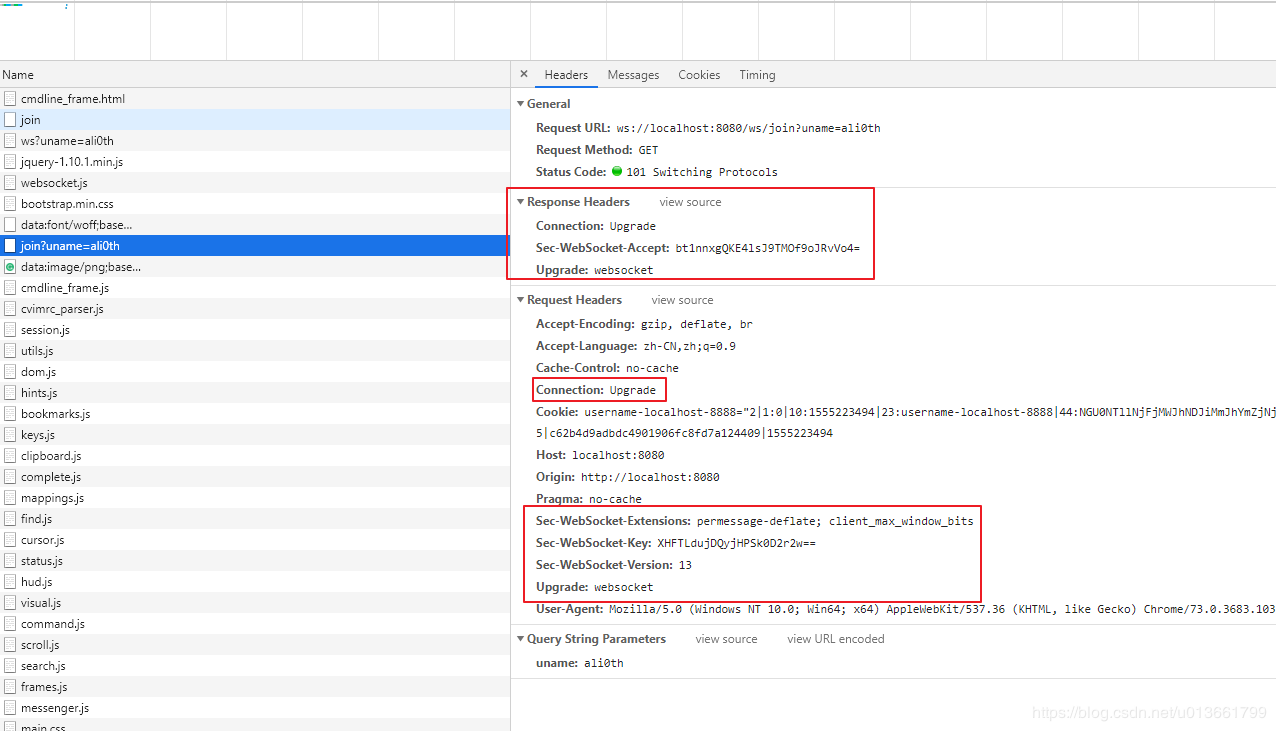Screen dimensions: 1276x731
Task: Click view source next to Response Headers
Action: (x=690, y=202)
